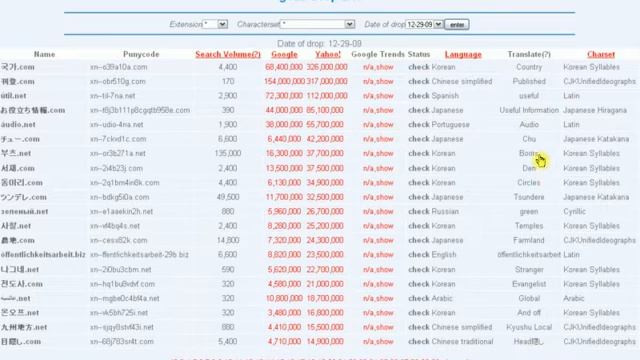Click Yahoo count 26,700,000
The width and height of the screenshot is (640, 360).
point(325,211)
